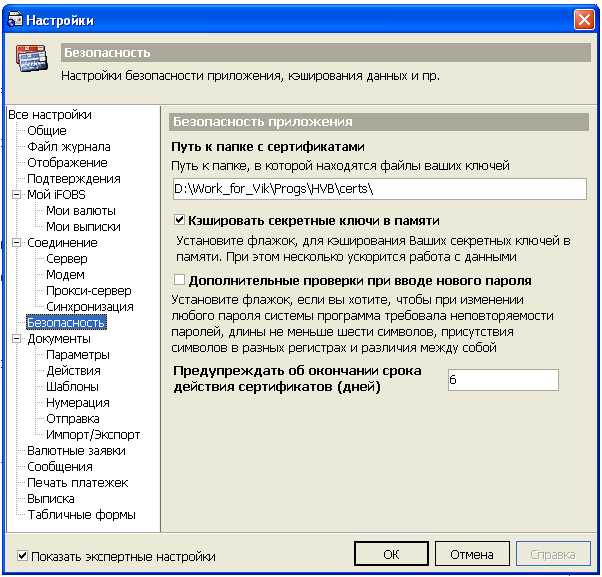Collapse the Соединение tree node
Screen dimensions: 602x577
16,243
